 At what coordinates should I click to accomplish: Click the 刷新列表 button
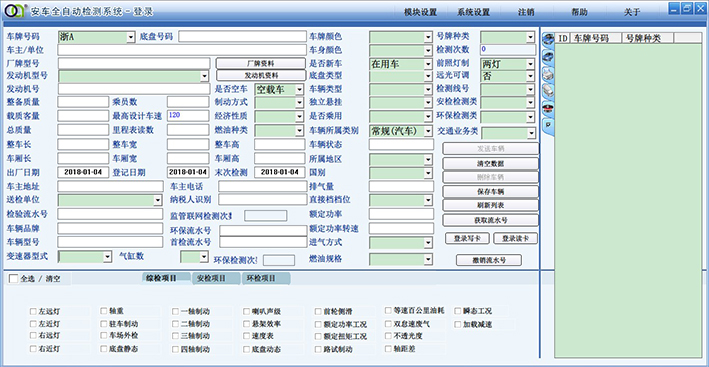[491, 205]
